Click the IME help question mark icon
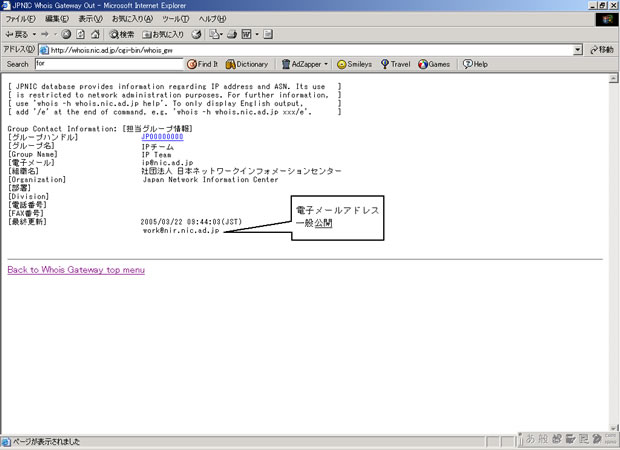The height and width of the screenshot is (450, 620). tap(597, 439)
